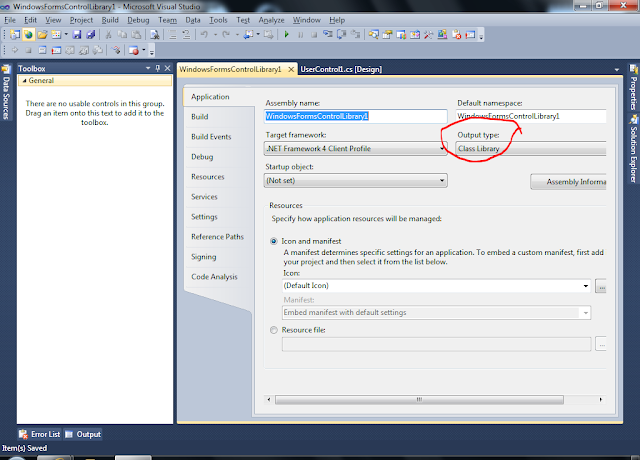
Task: Click the horizontal scrollbar thumb
Action: pyautogui.click(x=419, y=400)
